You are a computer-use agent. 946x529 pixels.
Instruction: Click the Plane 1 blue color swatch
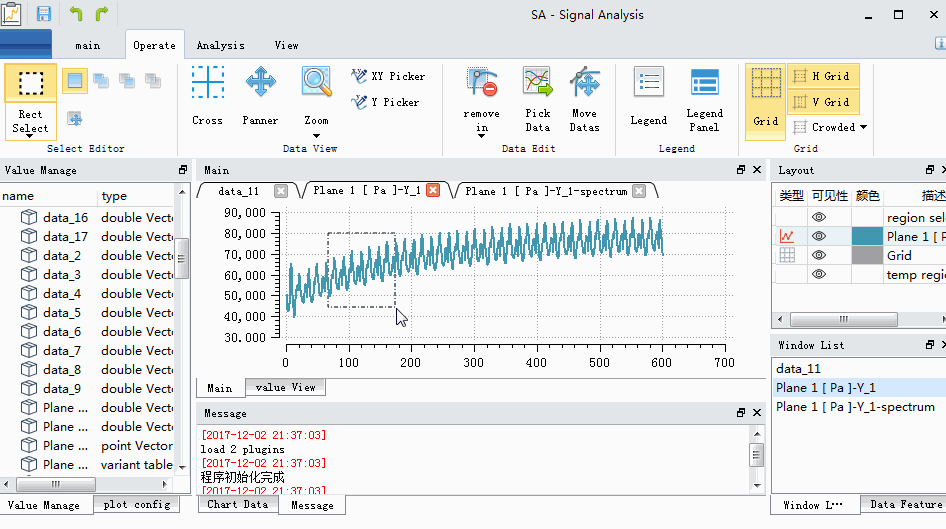(x=867, y=236)
